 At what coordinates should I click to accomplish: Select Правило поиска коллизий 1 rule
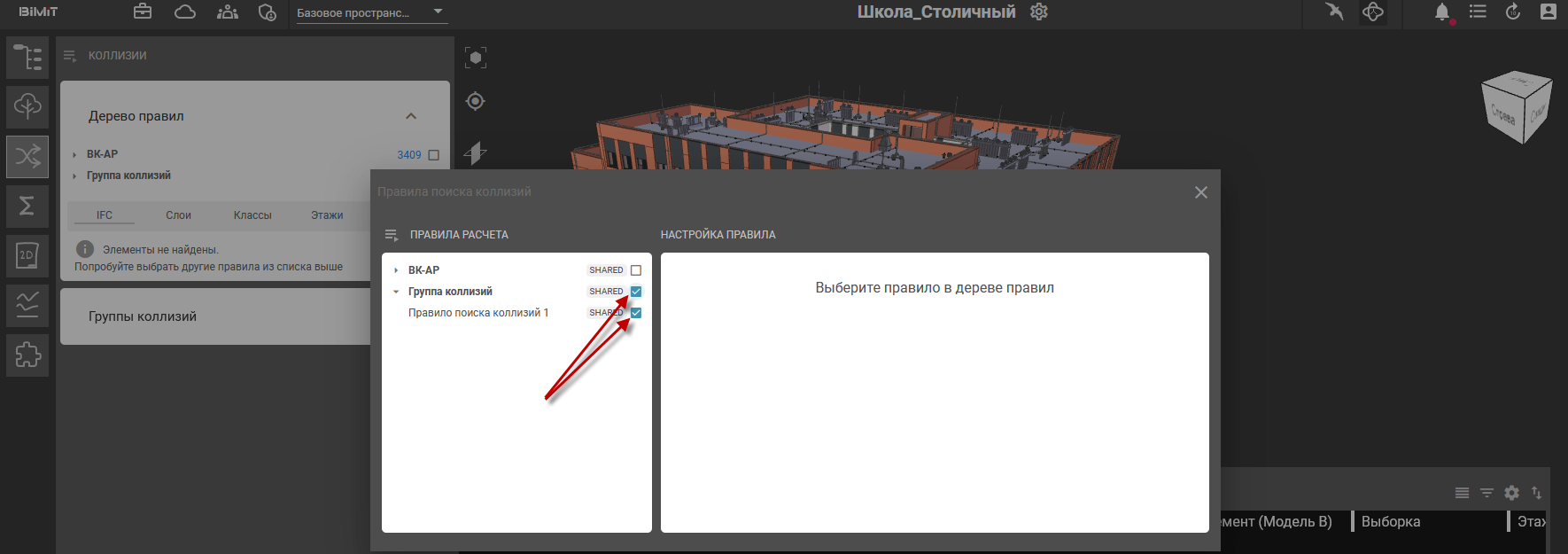click(x=478, y=313)
